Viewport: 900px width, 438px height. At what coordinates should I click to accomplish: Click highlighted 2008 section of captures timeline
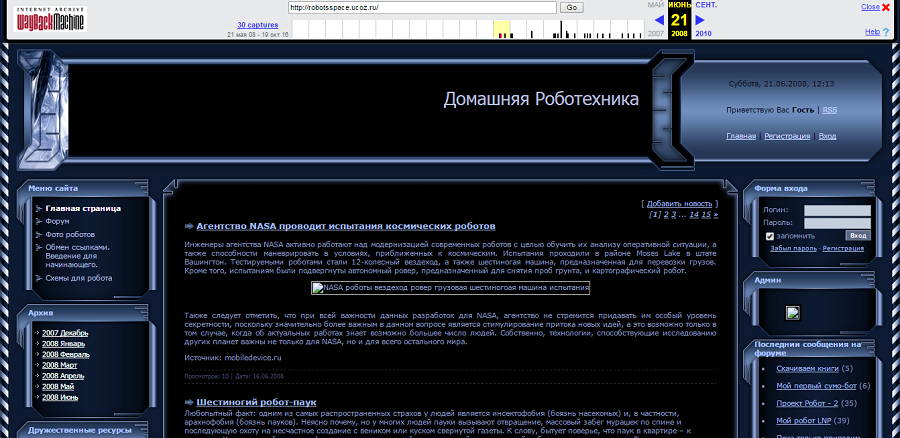tap(502, 29)
